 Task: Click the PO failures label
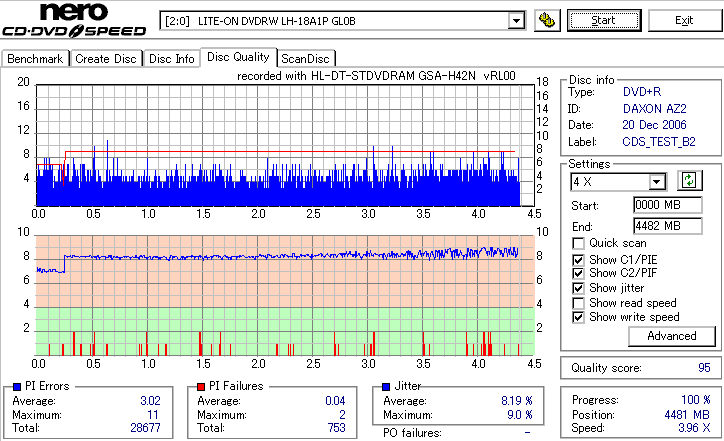click(x=412, y=433)
